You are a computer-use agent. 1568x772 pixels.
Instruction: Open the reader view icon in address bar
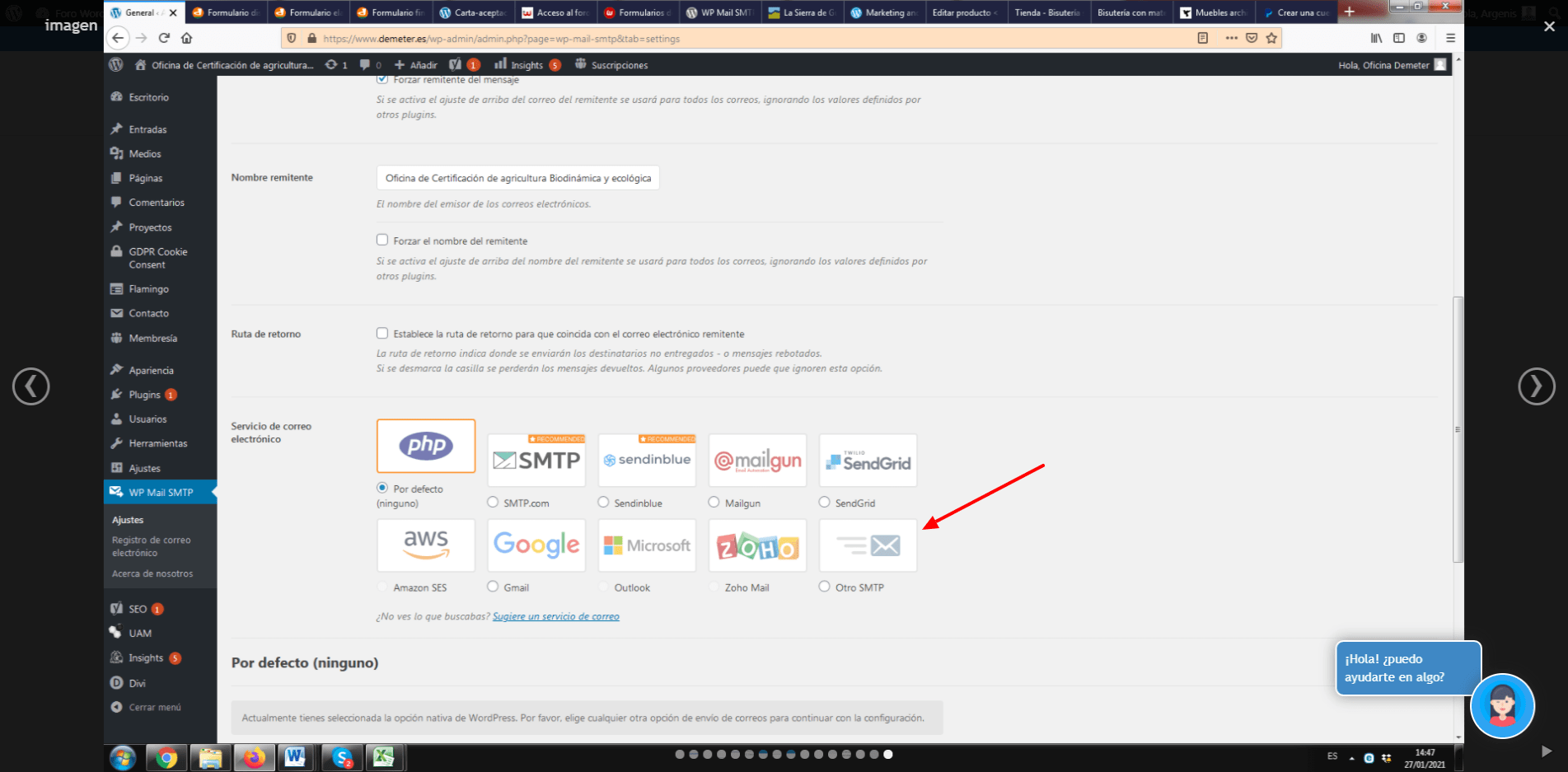(x=1203, y=38)
